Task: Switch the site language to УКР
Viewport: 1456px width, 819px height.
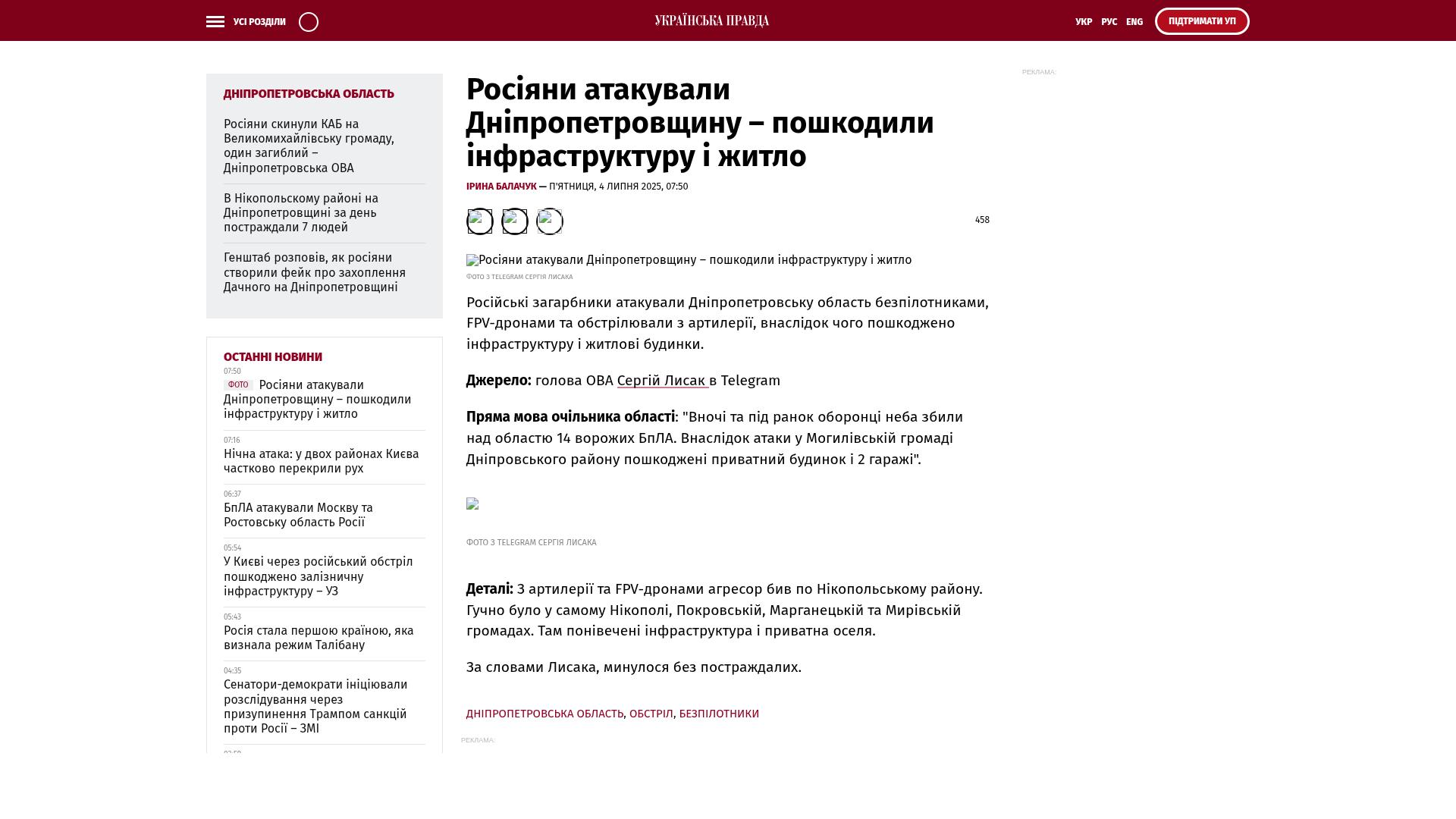Action: tap(1084, 22)
